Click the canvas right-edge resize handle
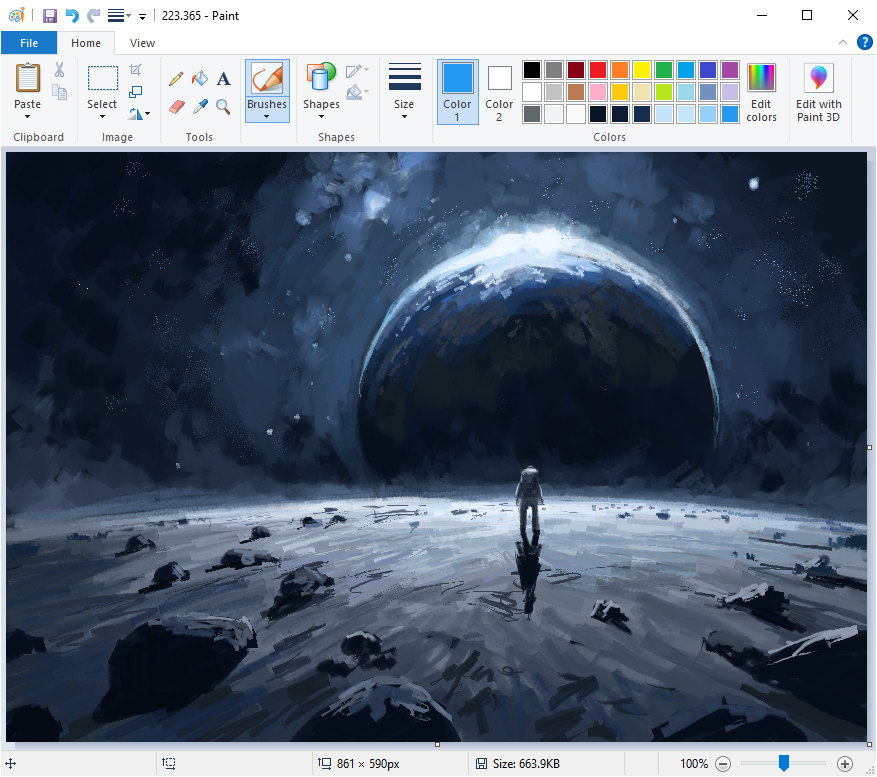The image size is (877, 777). [870, 447]
